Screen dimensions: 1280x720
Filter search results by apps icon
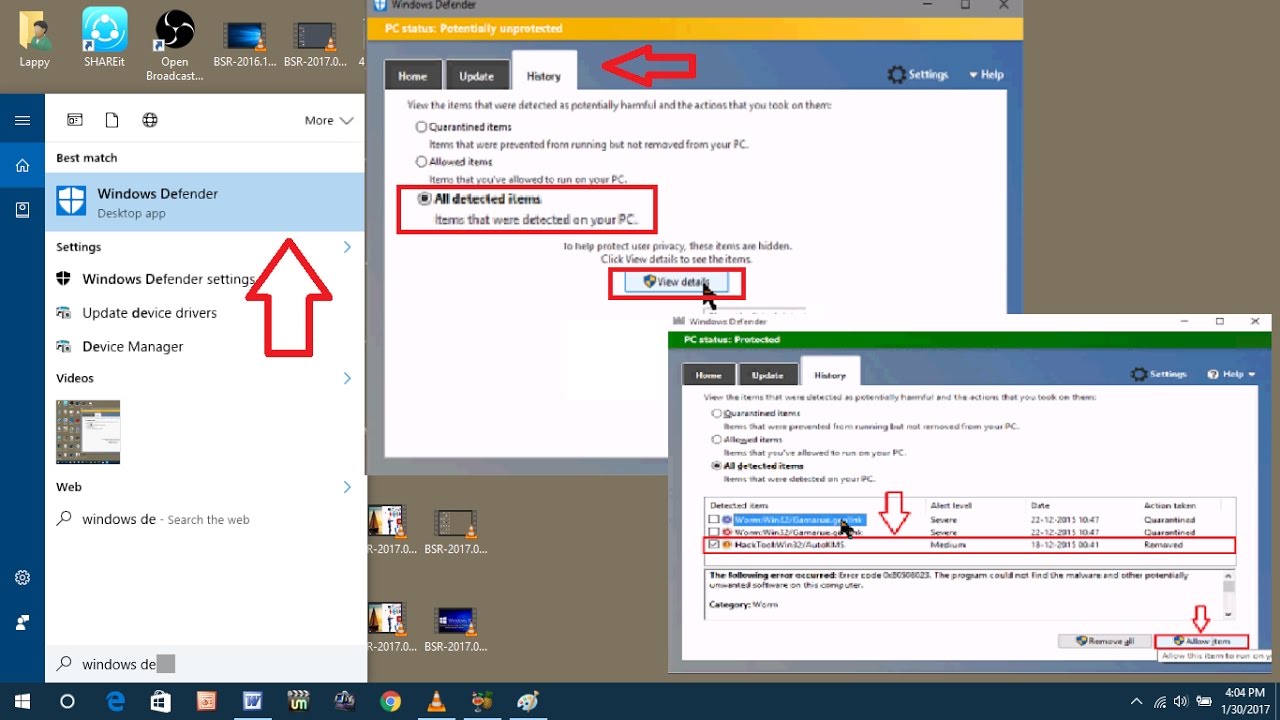tap(75, 120)
